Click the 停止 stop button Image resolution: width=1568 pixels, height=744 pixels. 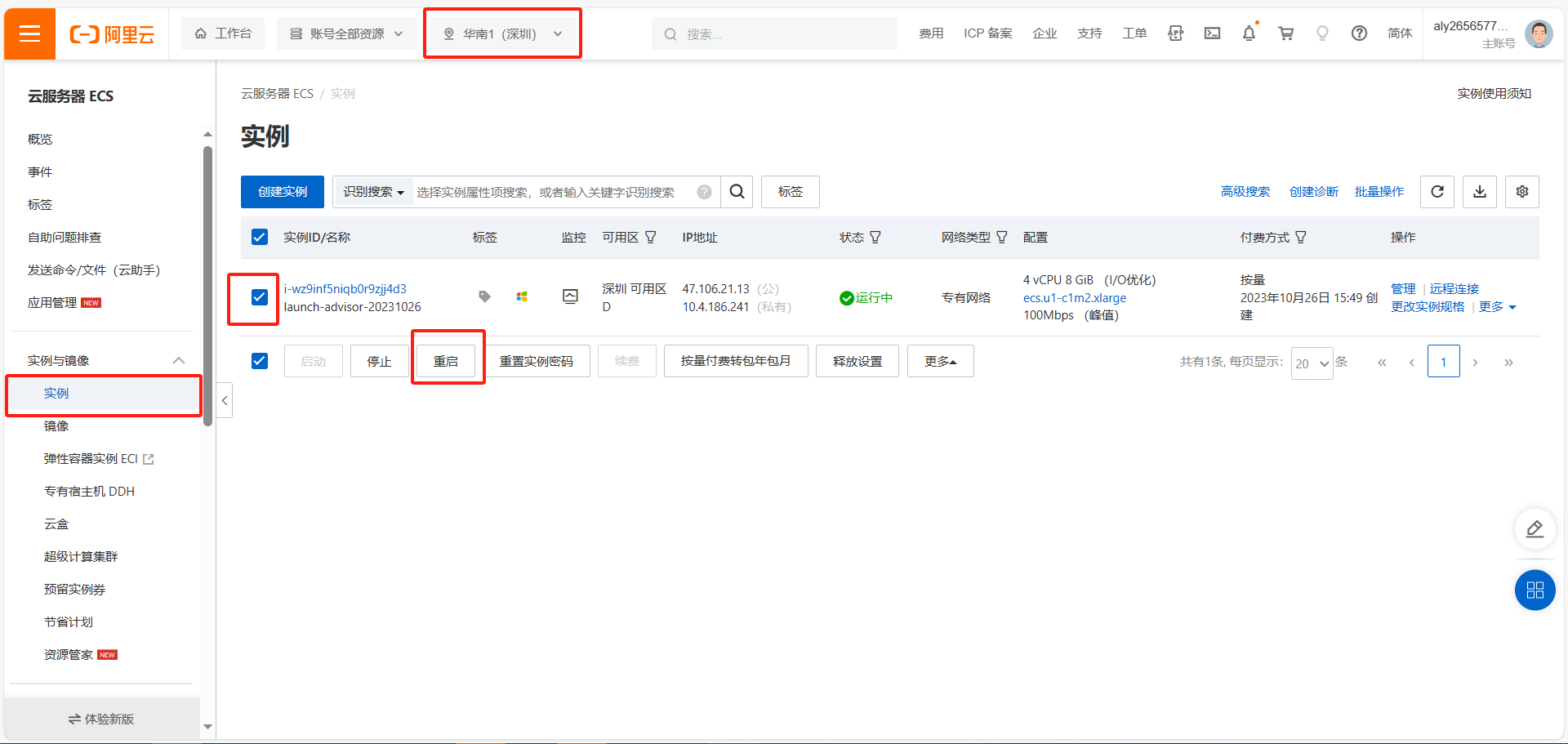379,361
